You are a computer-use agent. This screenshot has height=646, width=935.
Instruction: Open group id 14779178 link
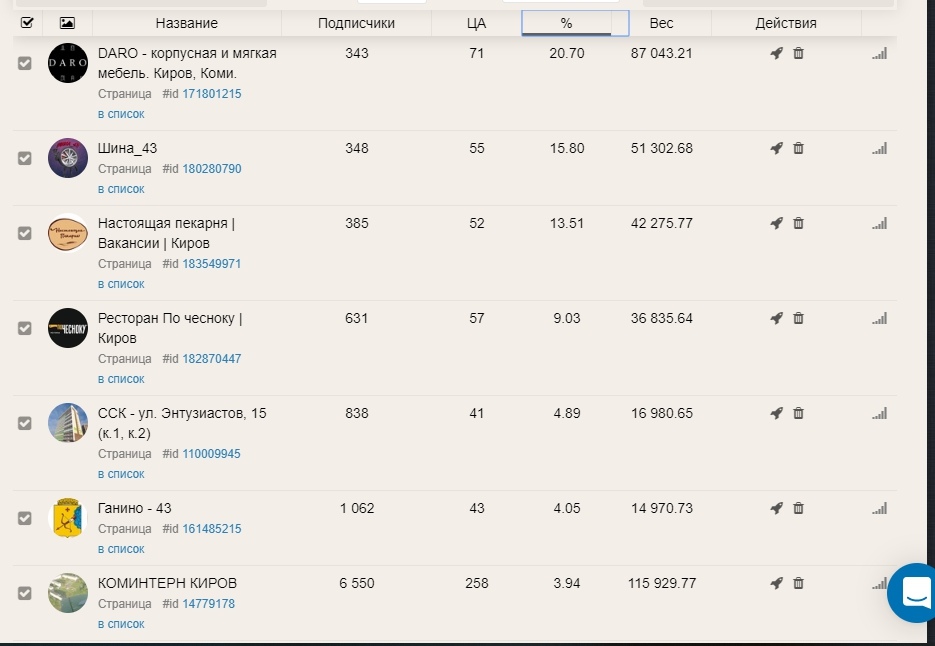coord(209,604)
